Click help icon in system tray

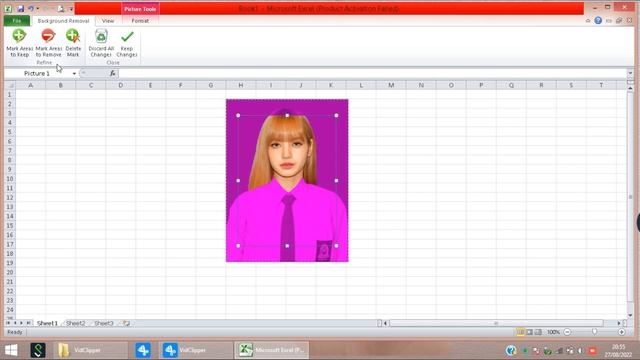[511, 350]
